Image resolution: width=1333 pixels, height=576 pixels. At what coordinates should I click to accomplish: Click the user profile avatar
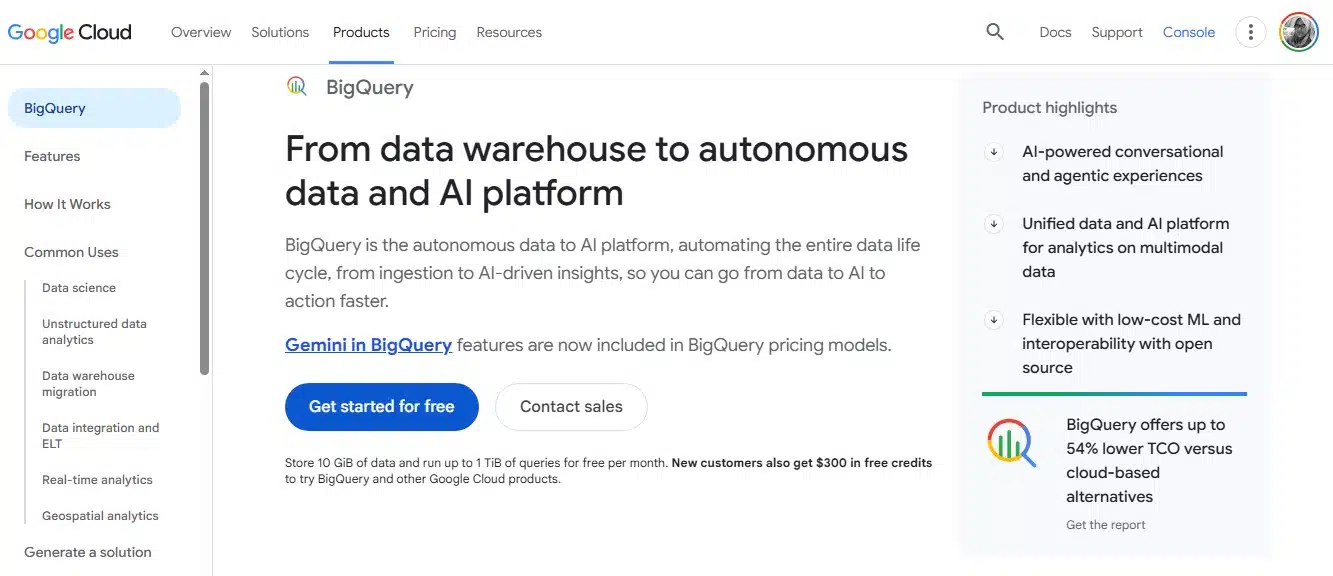tap(1299, 32)
